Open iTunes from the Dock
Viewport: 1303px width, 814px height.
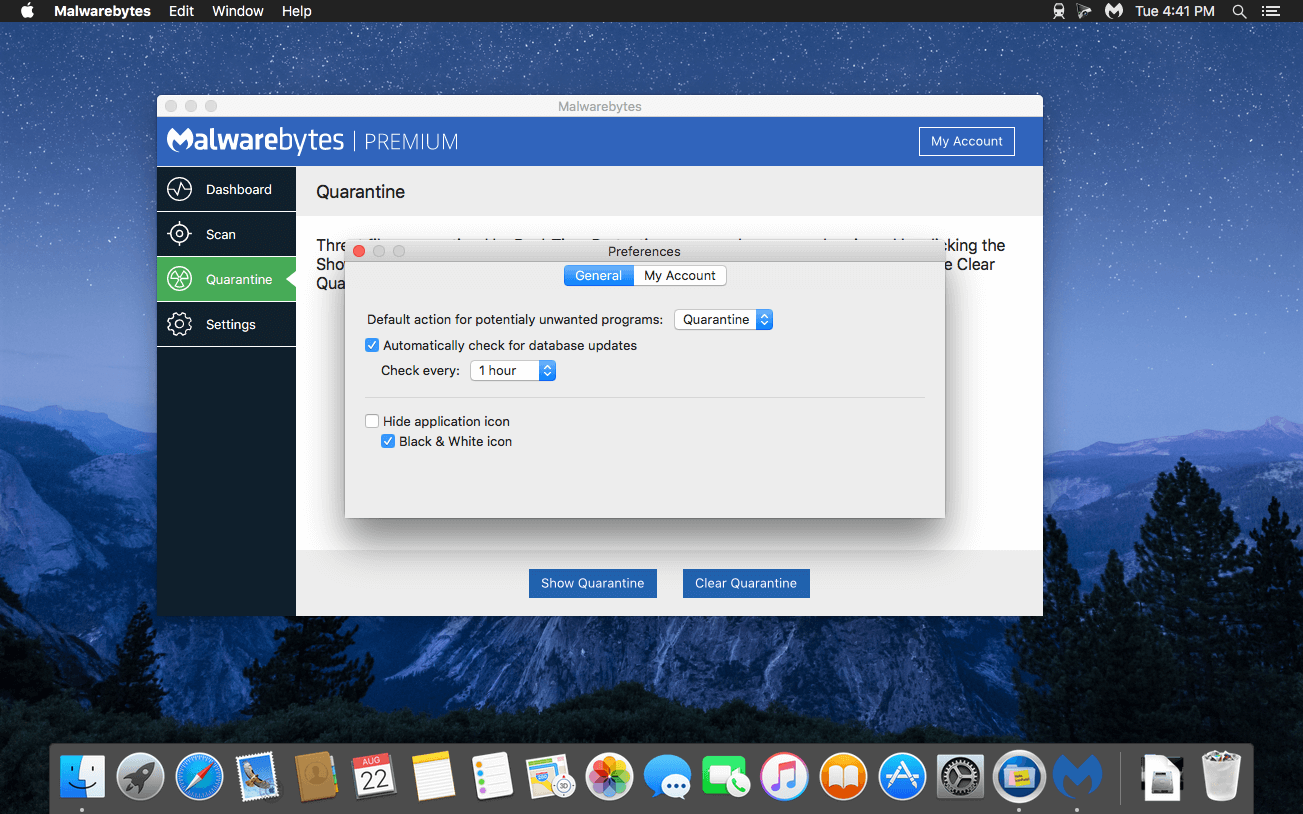tap(784, 776)
